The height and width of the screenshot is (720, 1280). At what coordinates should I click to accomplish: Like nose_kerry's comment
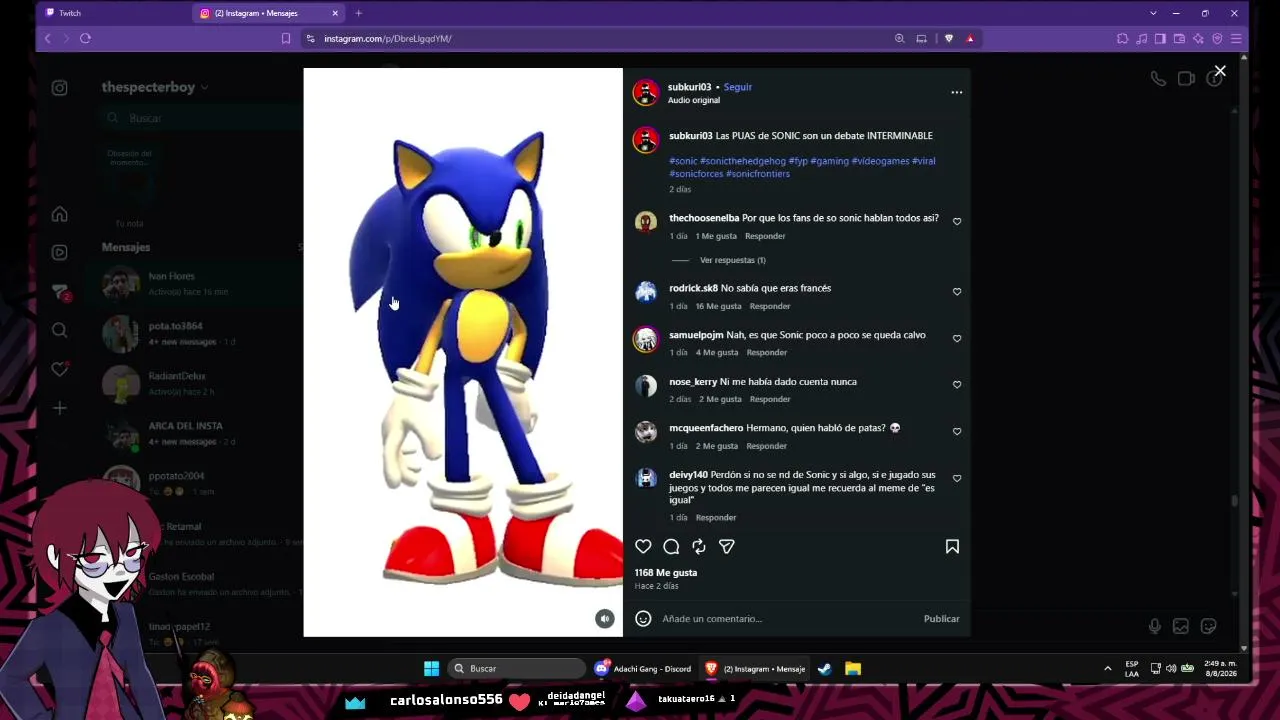957,385
